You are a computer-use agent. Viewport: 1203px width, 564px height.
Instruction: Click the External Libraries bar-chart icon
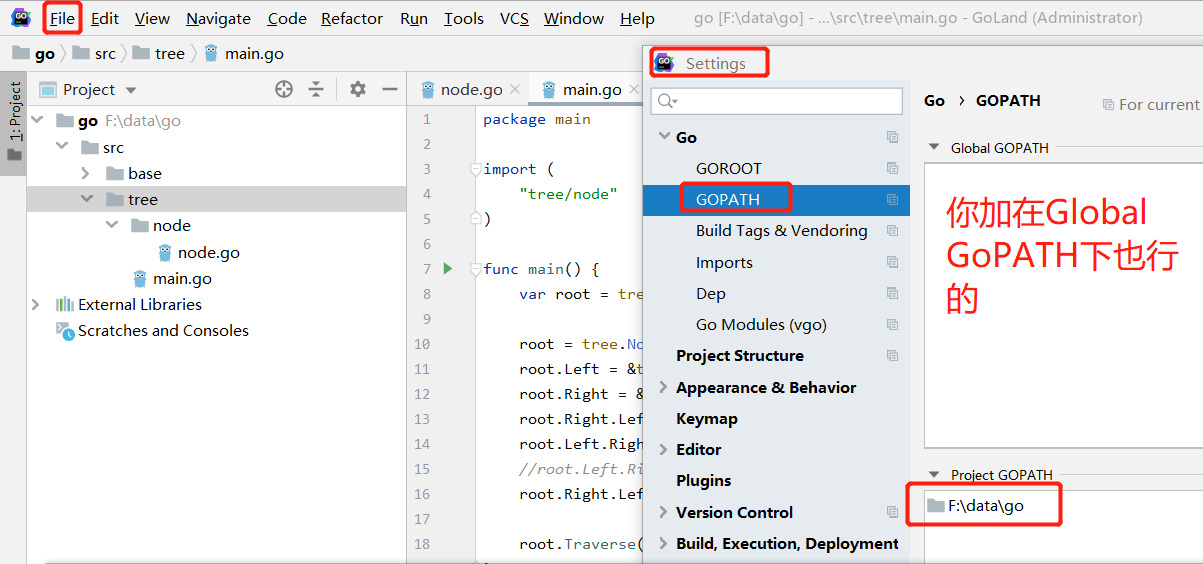65,304
